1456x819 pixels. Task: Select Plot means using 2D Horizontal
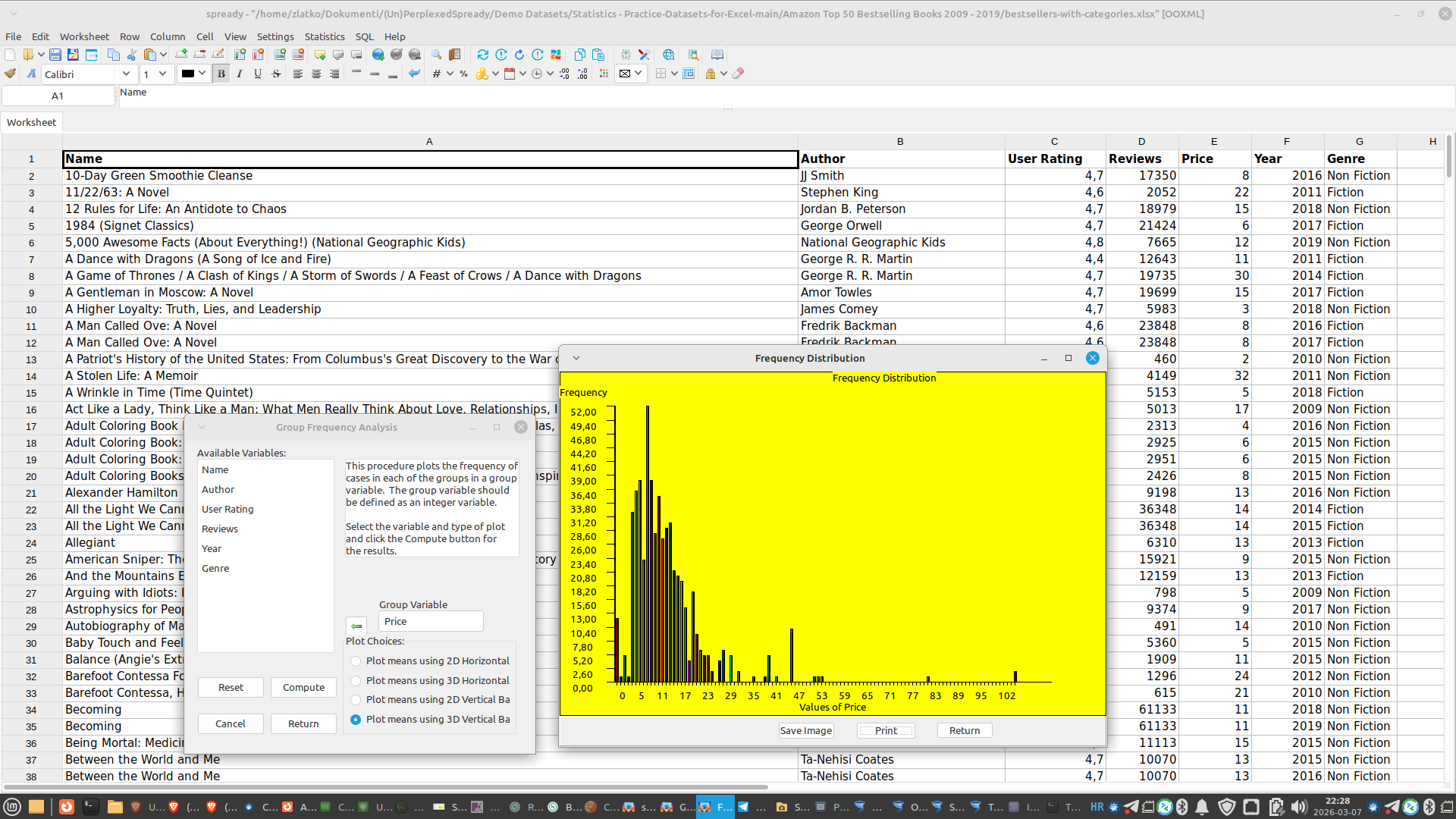click(x=356, y=661)
